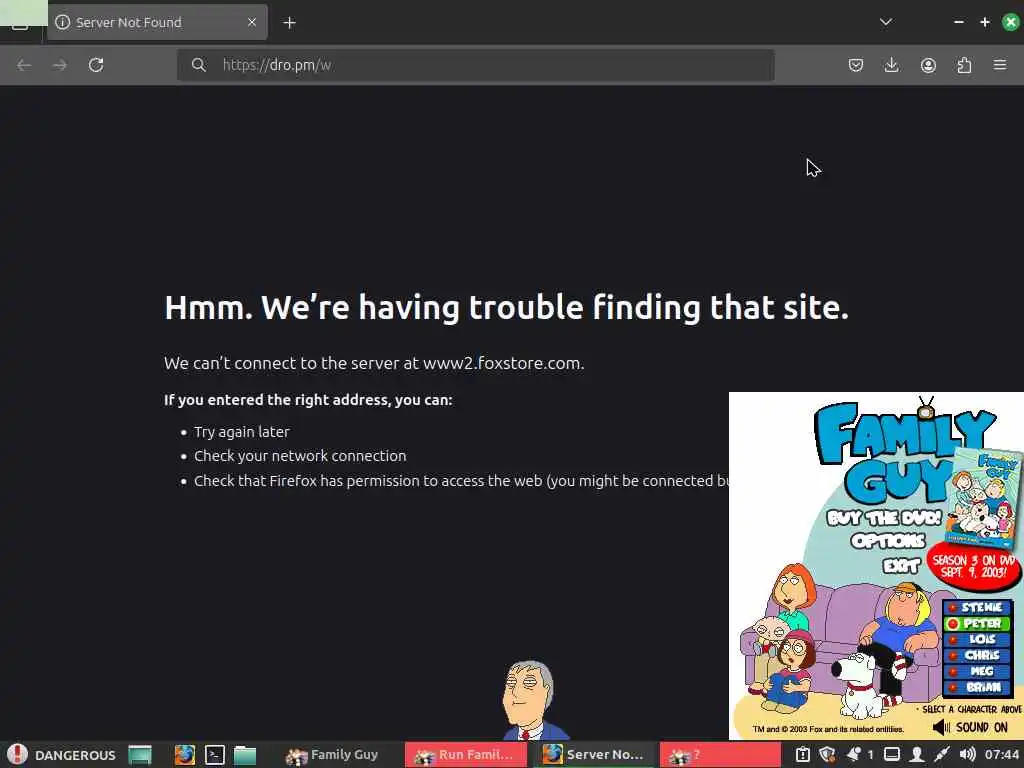Image resolution: width=1024 pixels, height=768 pixels.
Task: Open the file manager folder launcher
Action: (245, 755)
